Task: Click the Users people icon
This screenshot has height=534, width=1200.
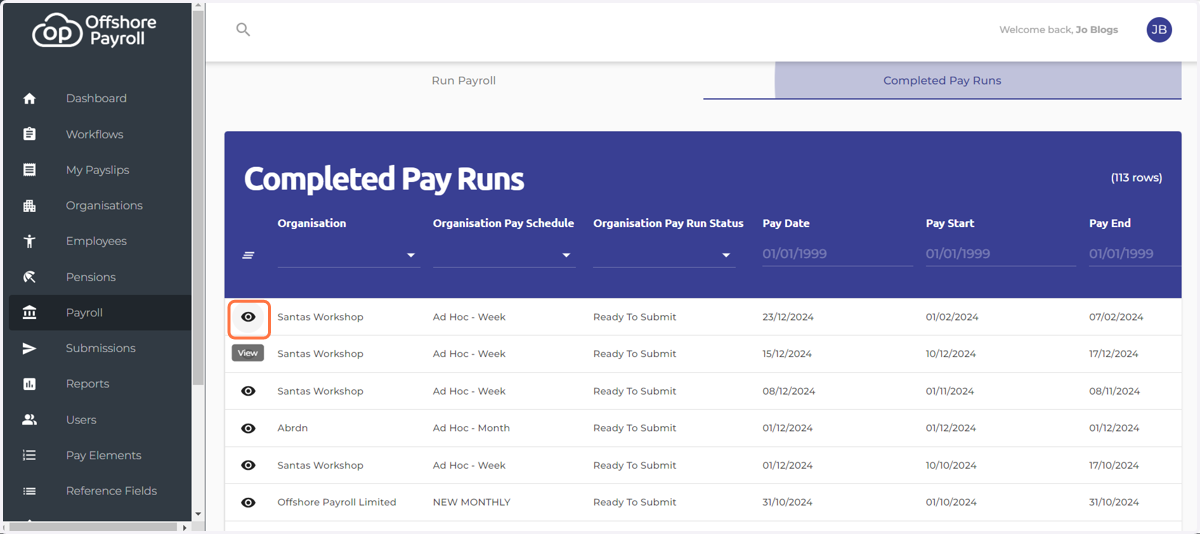Action: click(29, 420)
